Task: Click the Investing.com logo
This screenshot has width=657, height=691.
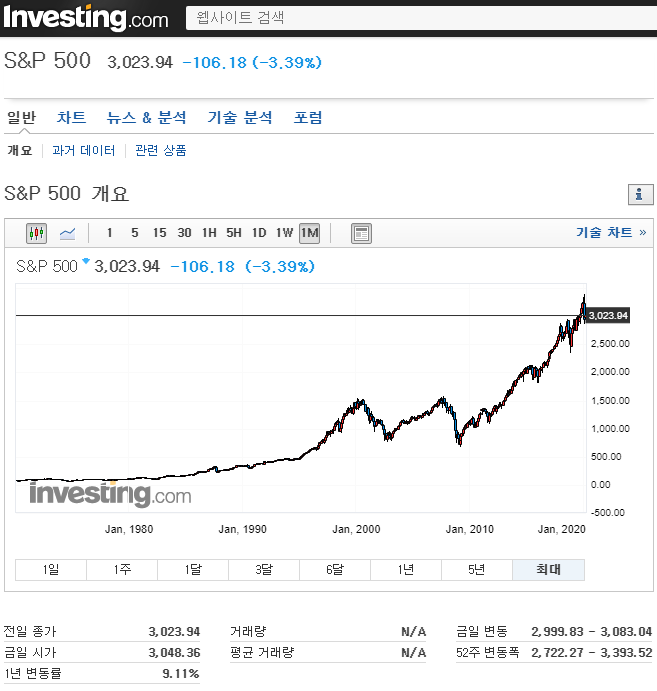Action: 85,18
